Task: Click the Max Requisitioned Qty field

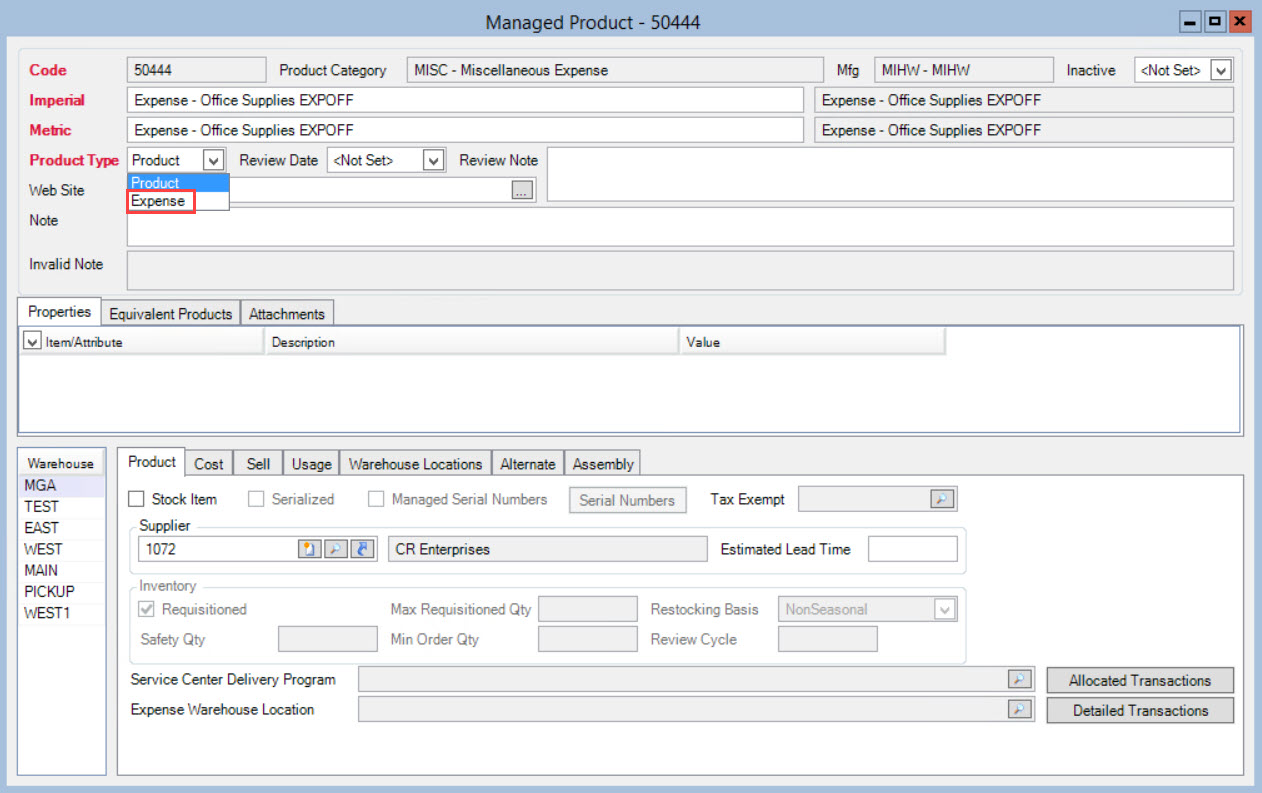Action: pyautogui.click(x=587, y=609)
